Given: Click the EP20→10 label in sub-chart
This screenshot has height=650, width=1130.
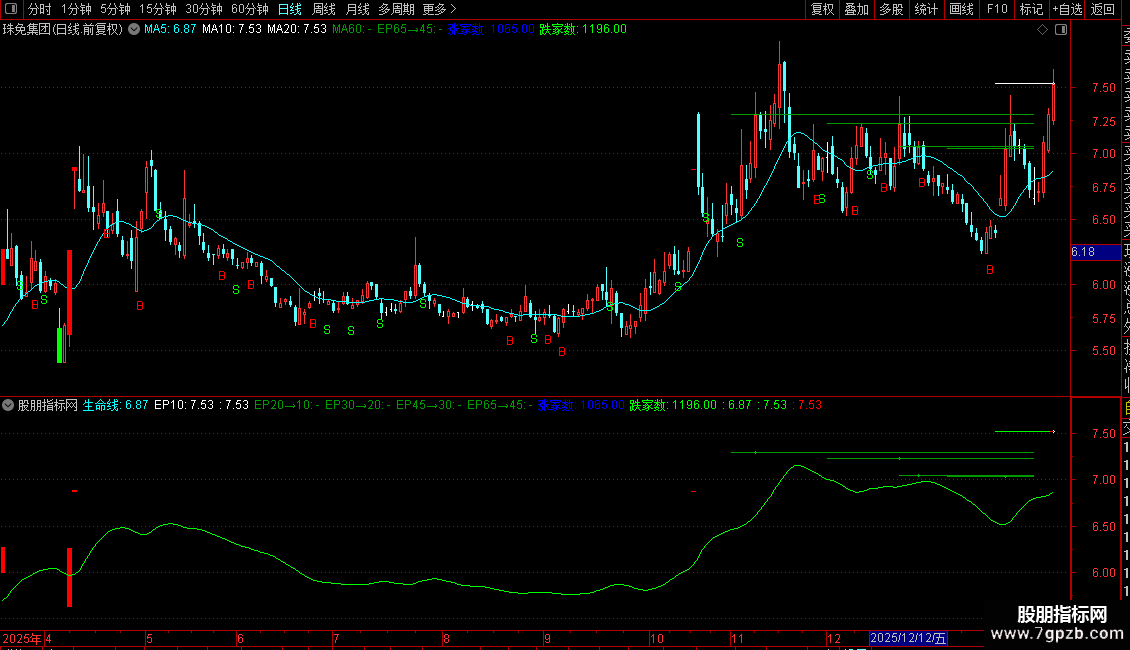Looking at the screenshot, I should click(287, 406).
